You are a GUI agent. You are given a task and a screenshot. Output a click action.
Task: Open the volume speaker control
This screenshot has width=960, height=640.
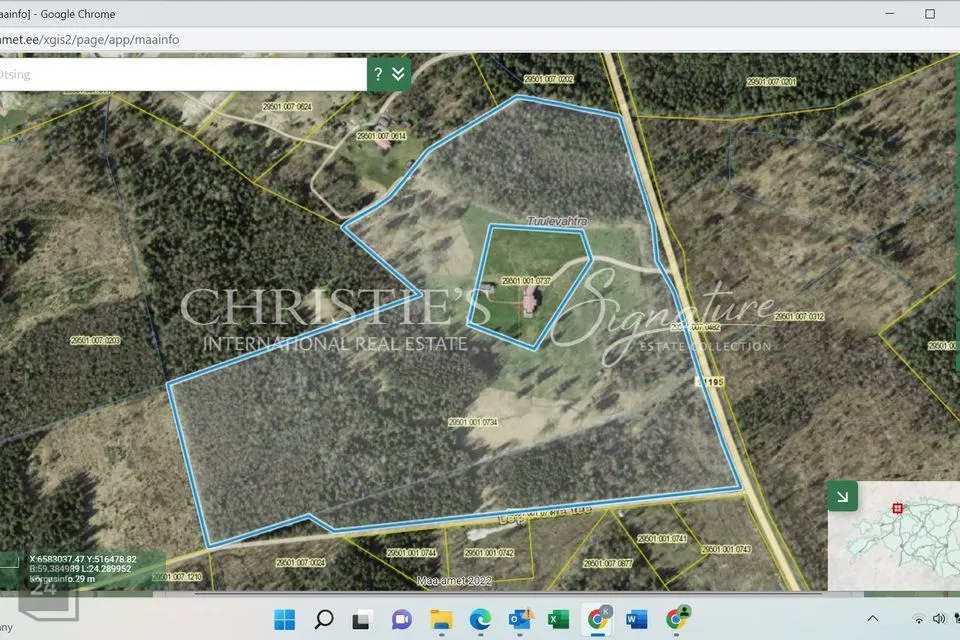(x=939, y=619)
